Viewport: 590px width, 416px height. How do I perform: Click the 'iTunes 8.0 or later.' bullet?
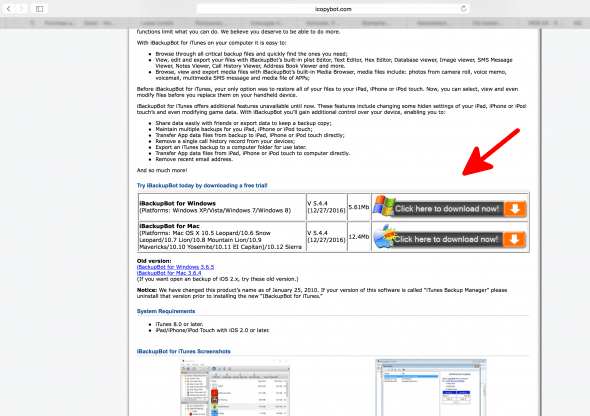(x=179, y=324)
